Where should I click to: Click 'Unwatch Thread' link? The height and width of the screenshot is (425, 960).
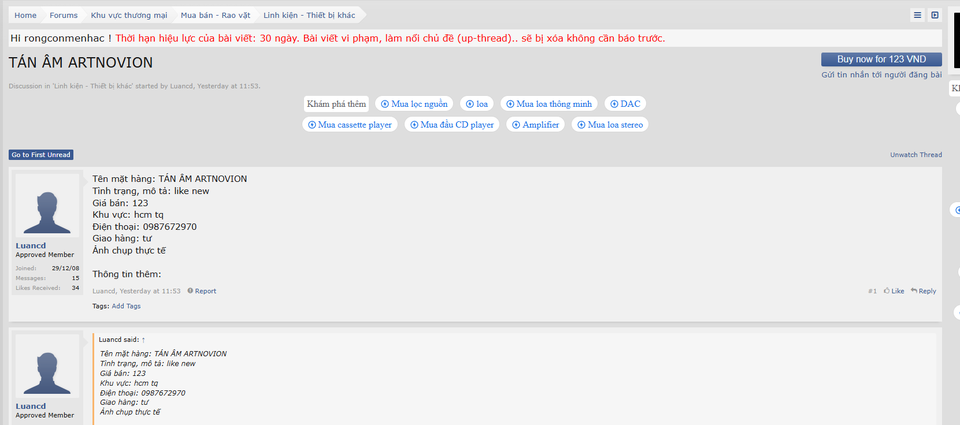tap(916, 155)
